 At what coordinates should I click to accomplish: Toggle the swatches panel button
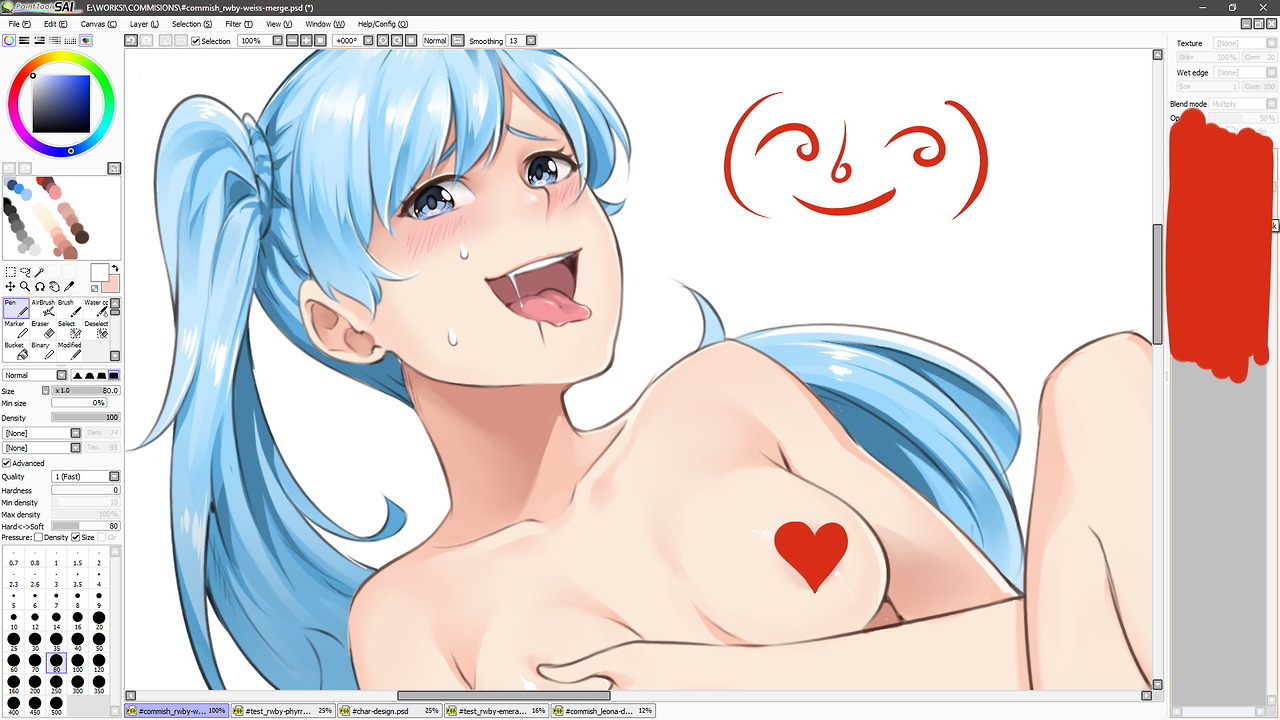tap(70, 41)
